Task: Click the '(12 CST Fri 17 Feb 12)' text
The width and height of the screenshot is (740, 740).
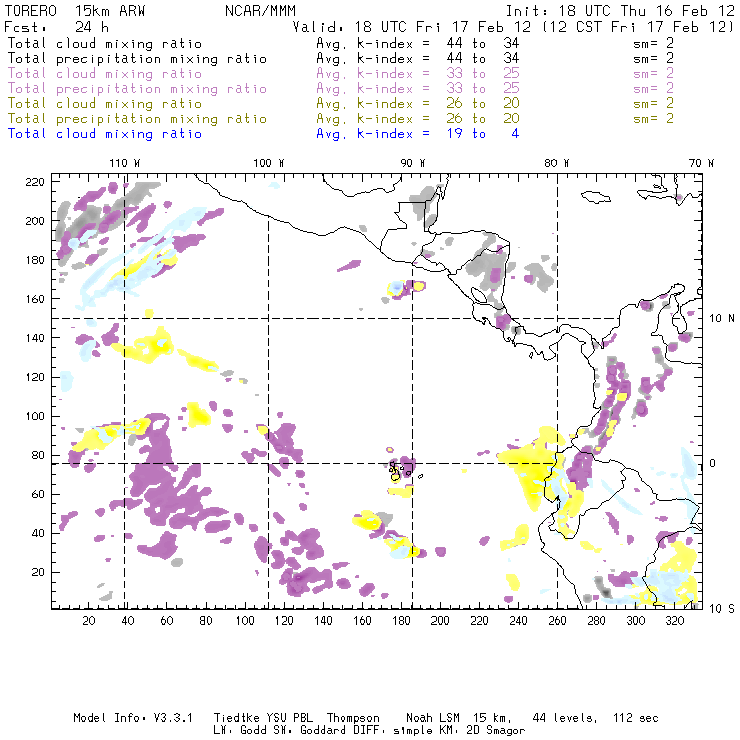Action: [x=638, y=27]
